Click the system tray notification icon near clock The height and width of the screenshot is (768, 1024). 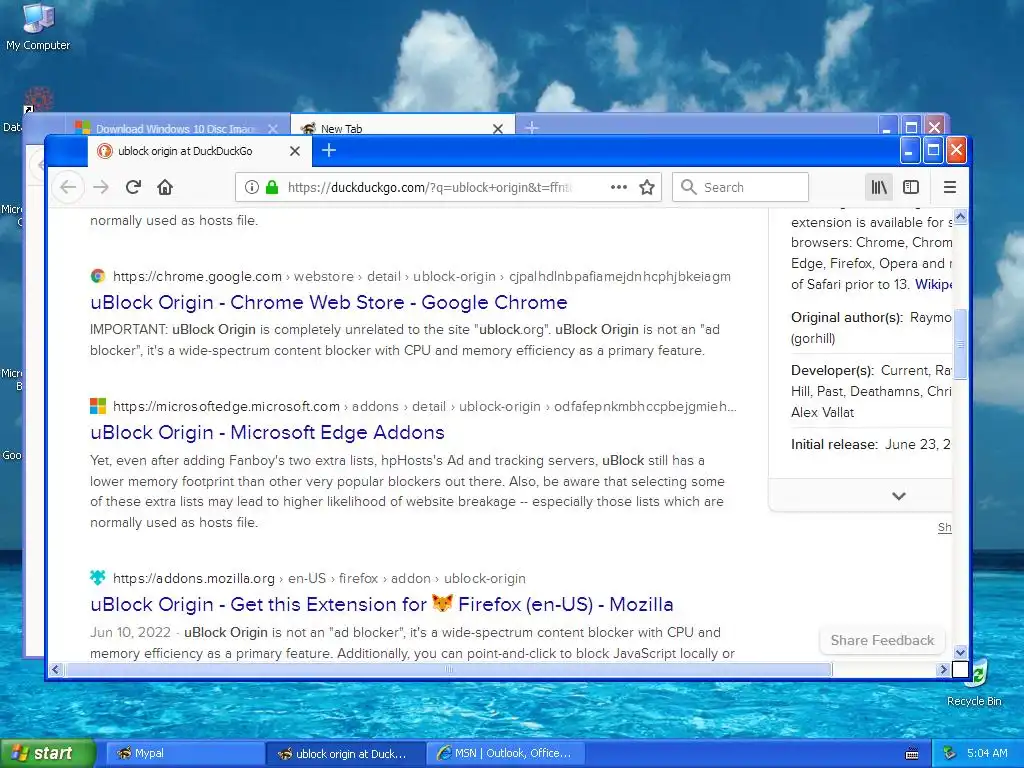pos(949,753)
